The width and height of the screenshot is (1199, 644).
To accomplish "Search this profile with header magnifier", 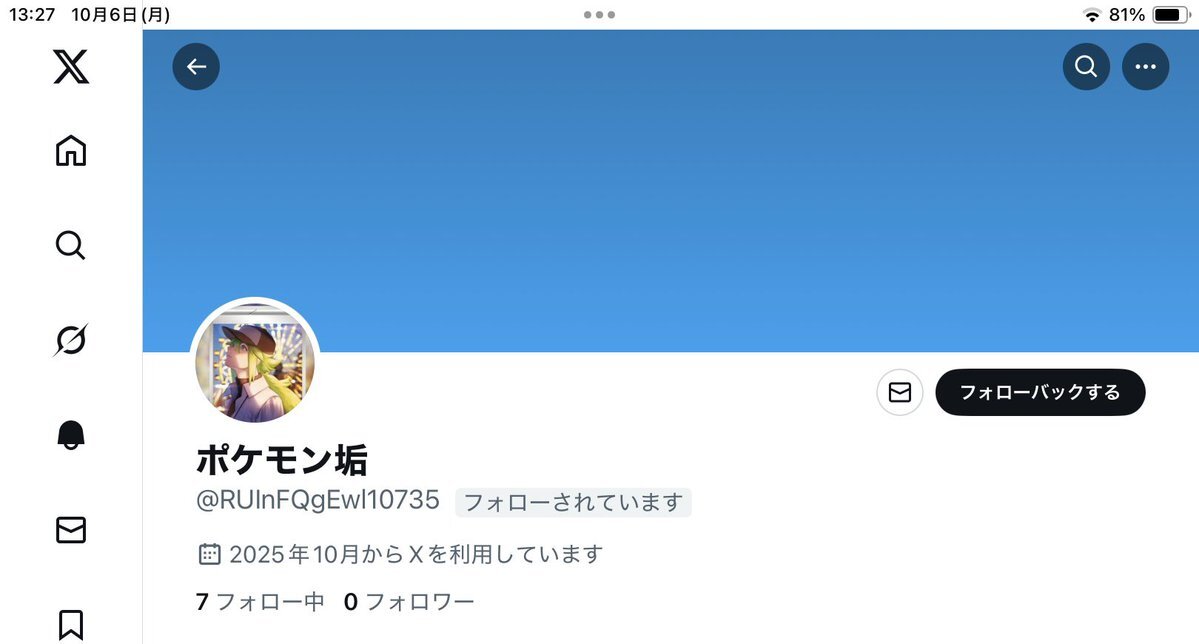I will [1086, 67].
